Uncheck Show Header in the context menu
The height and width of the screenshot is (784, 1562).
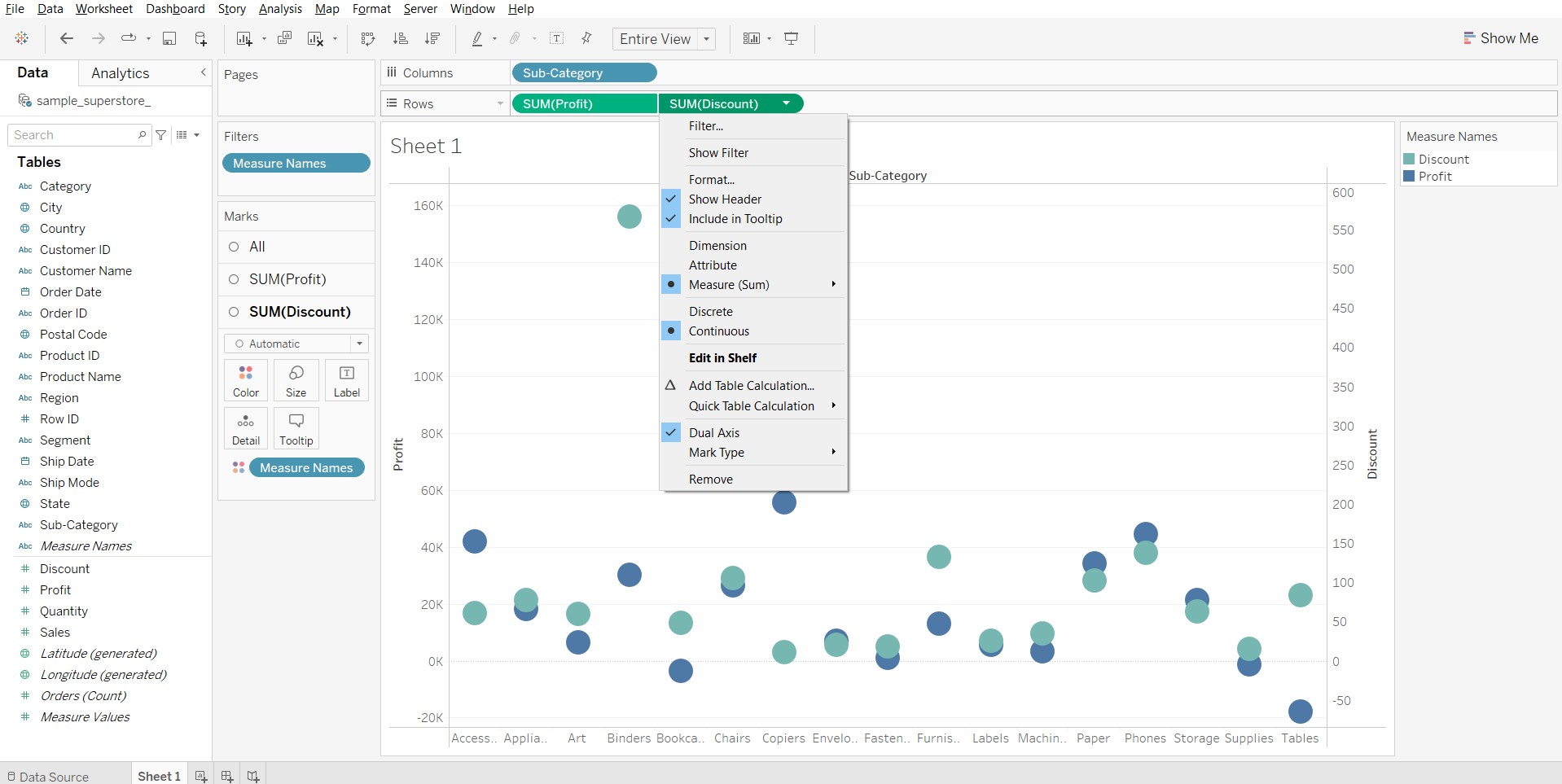pyautogui.click(x=725, y=199)
